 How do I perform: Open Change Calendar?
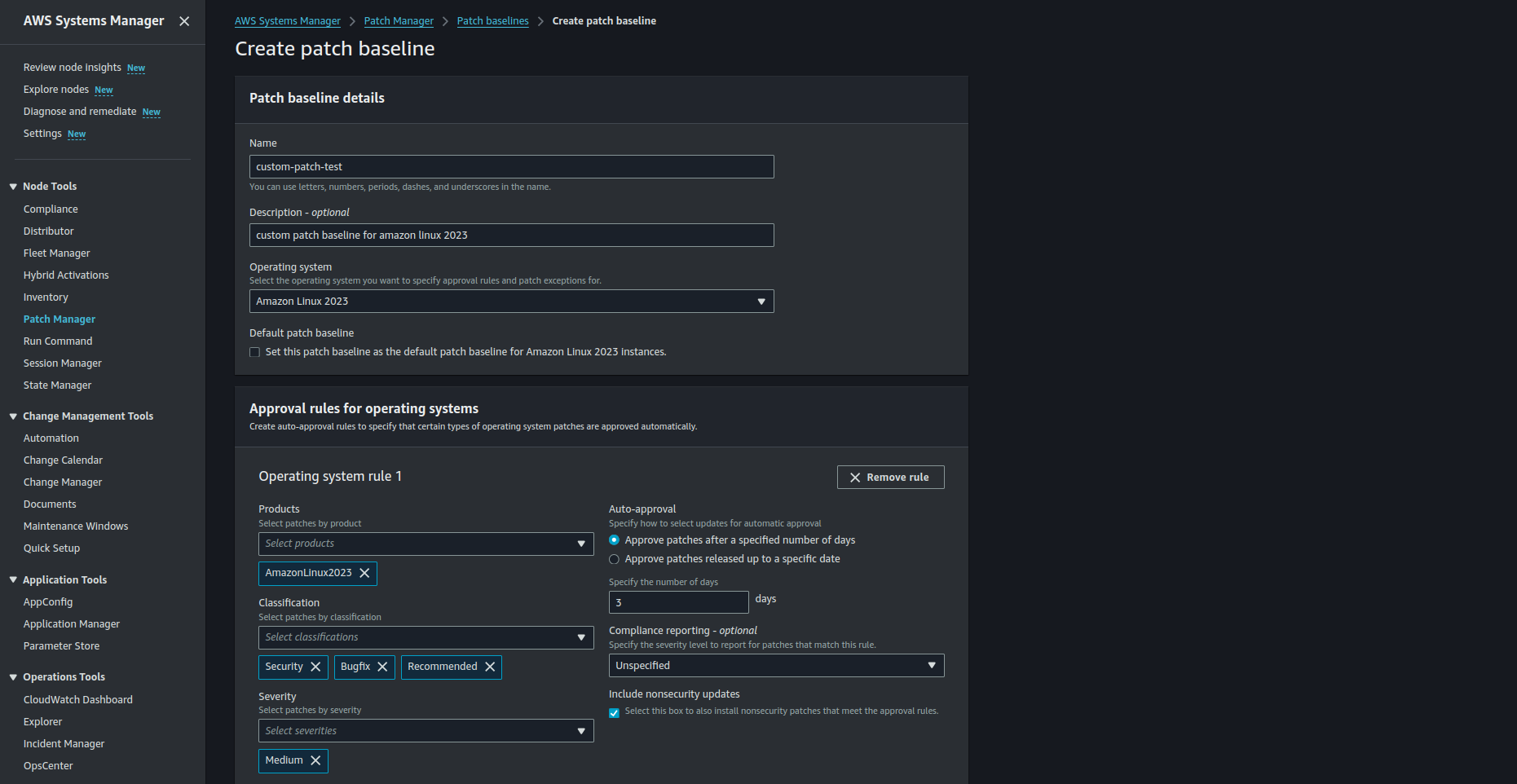[63, 460]
